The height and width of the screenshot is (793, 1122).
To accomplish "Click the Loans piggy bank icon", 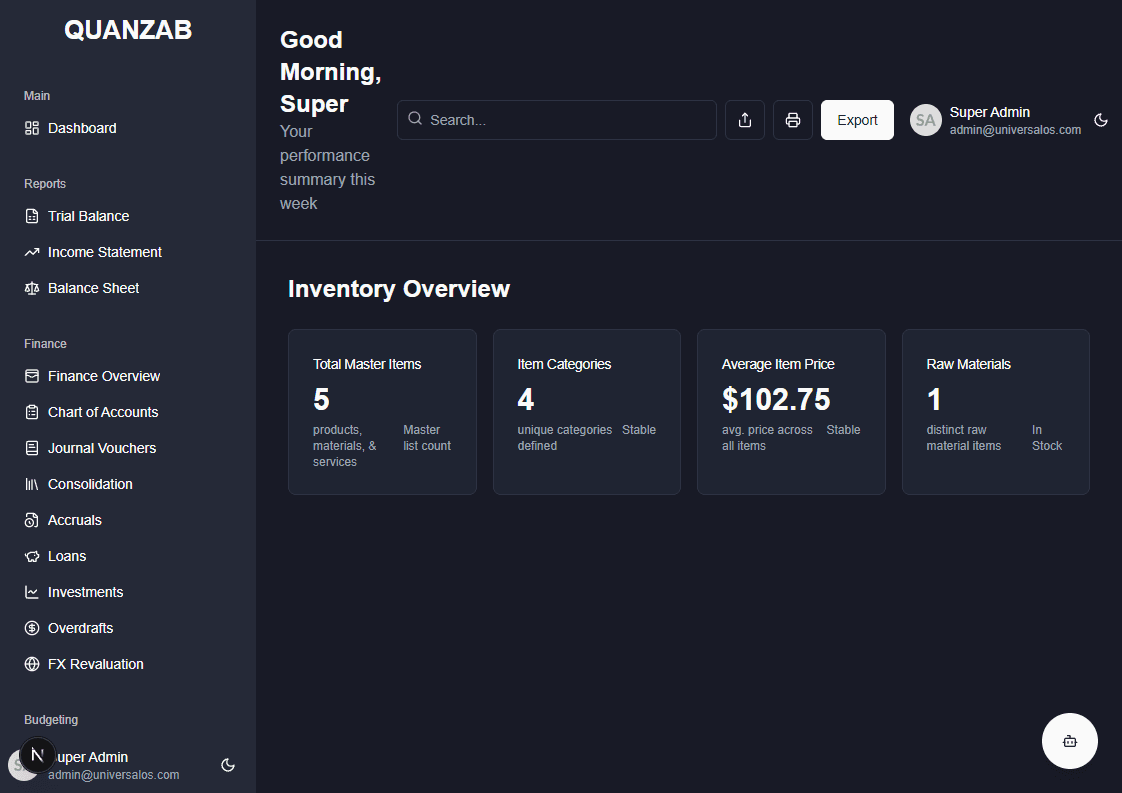I will pyautogui.click(x=31, y=556).
